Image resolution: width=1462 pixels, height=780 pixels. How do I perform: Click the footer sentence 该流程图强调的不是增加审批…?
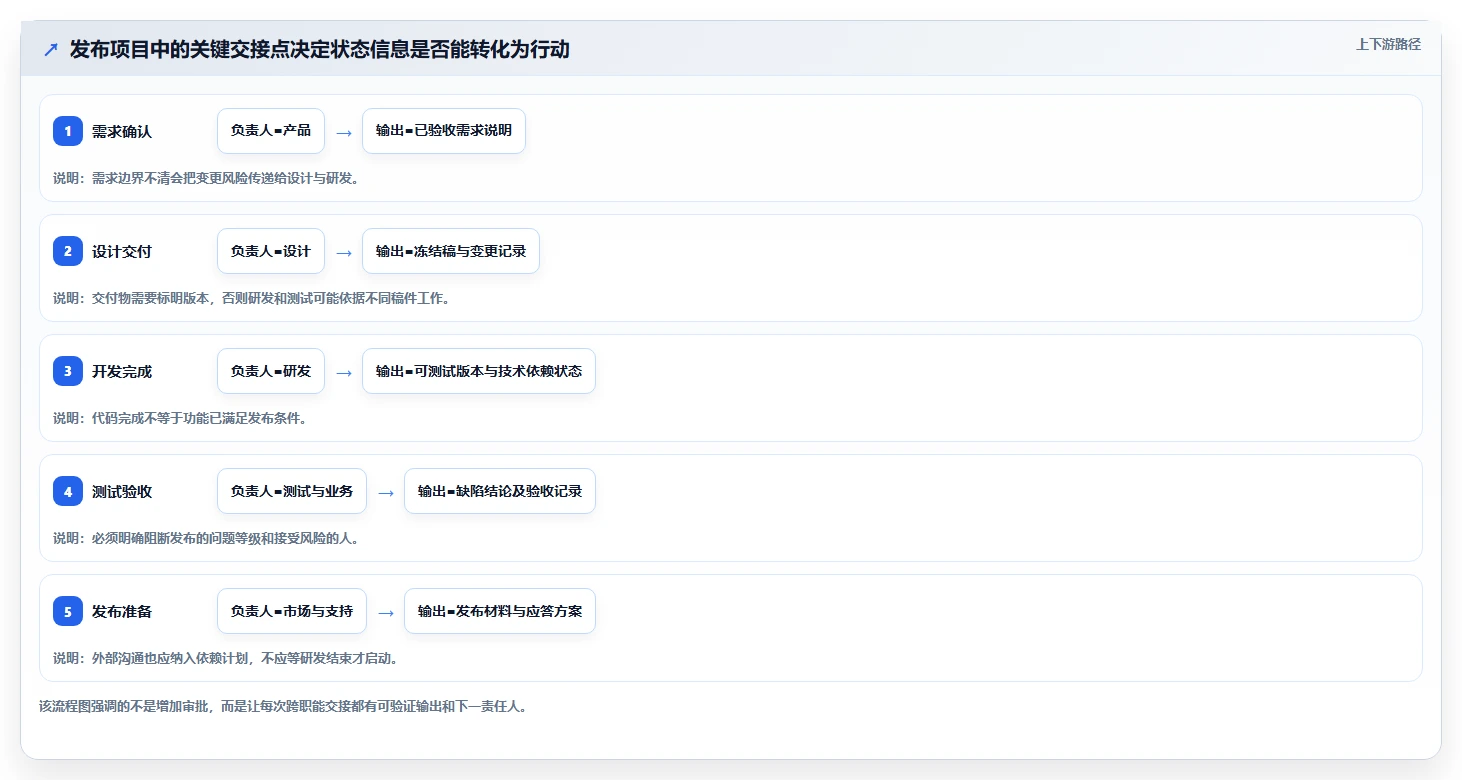pos(283,706)
